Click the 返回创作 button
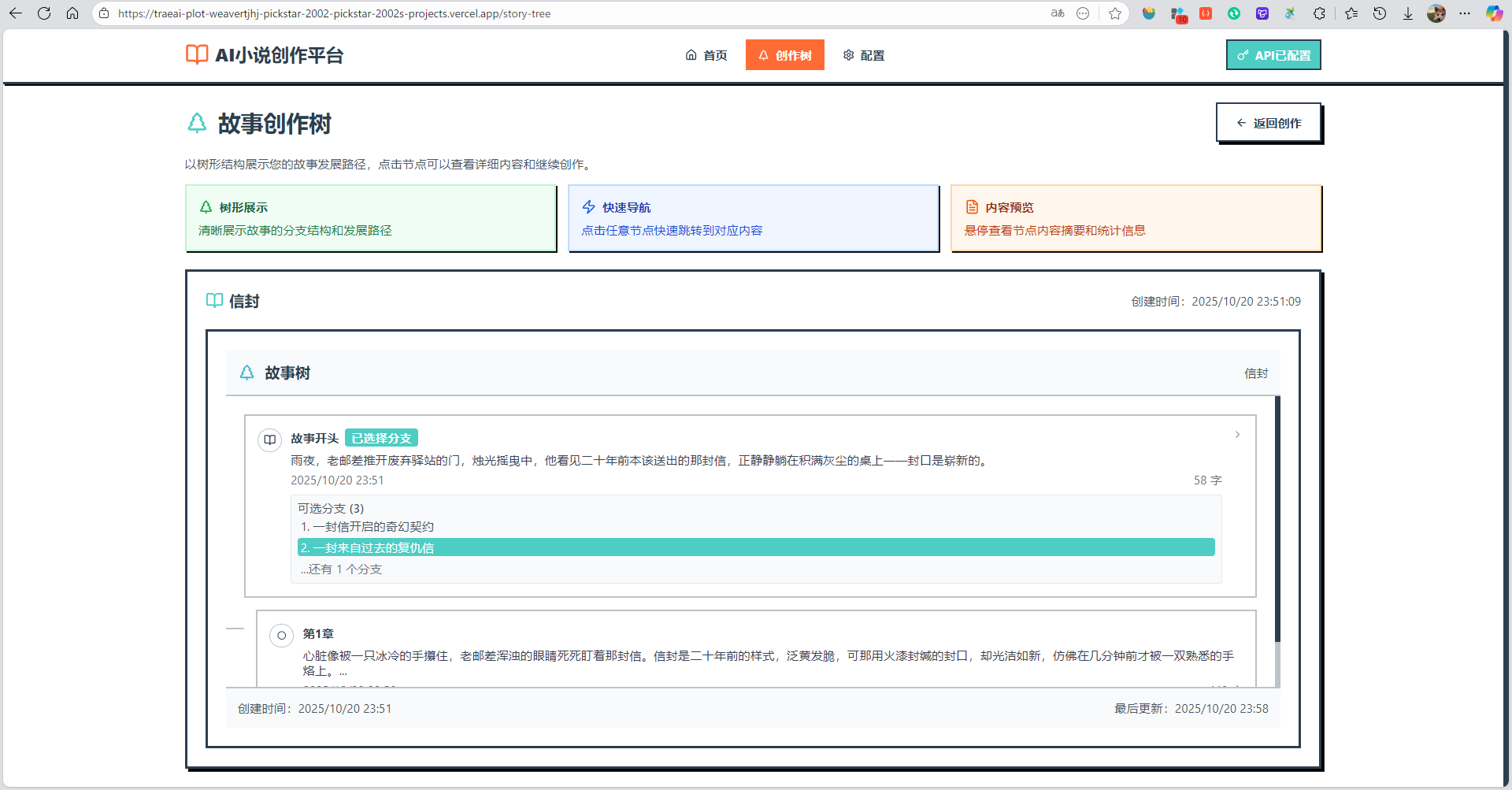Screen dimensions: 1512x790 [1269, 122]
